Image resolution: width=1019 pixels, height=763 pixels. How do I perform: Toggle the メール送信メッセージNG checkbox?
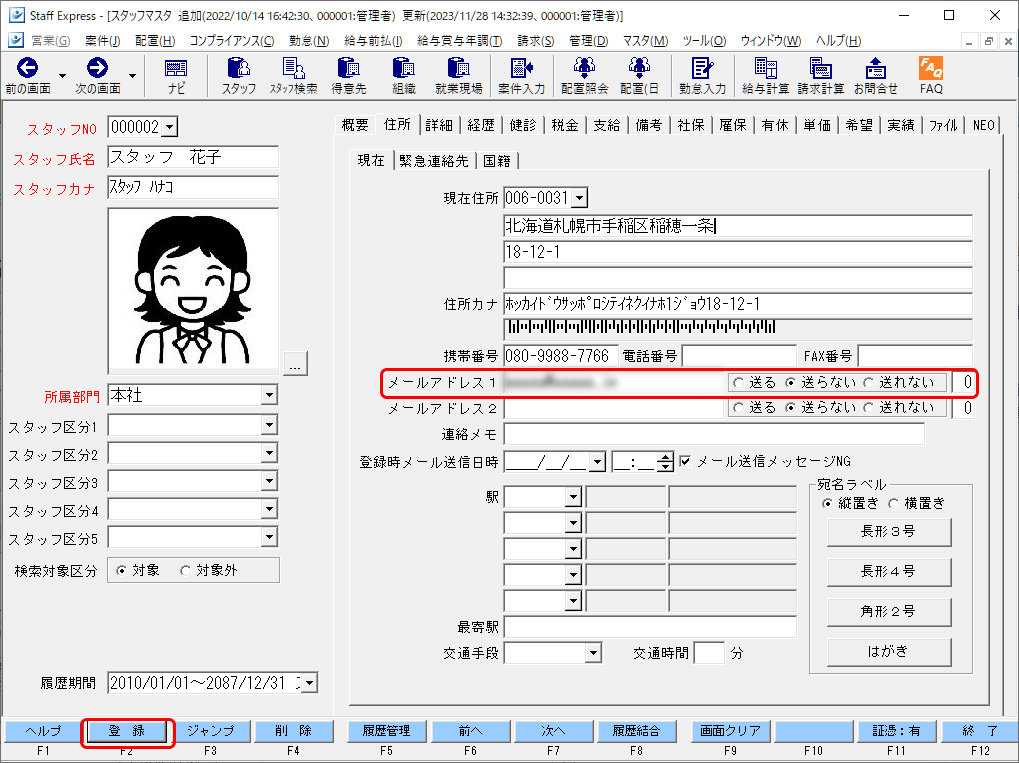pos(685,461)
